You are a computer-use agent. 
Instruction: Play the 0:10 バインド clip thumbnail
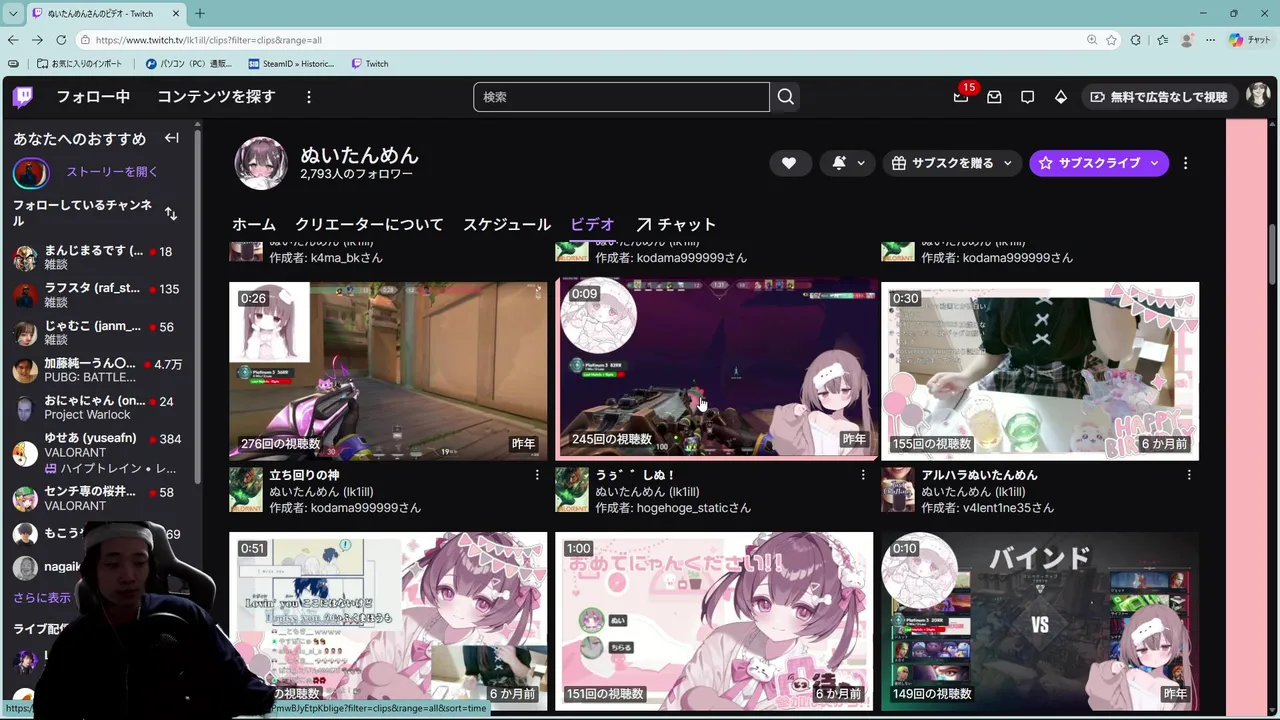click(x=1040, y=621)
